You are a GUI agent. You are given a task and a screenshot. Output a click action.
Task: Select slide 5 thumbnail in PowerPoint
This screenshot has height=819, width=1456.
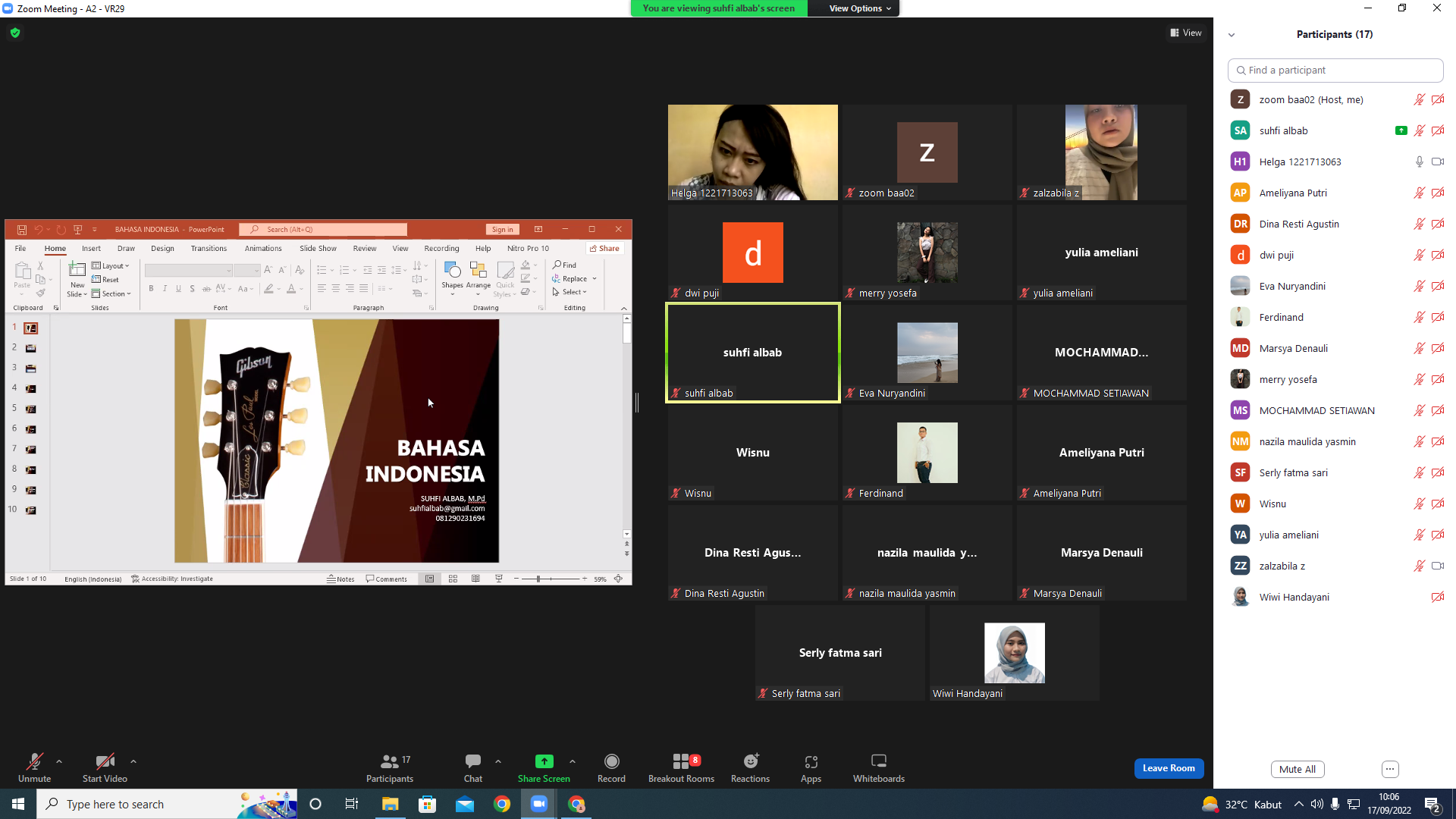coord(31,409)
